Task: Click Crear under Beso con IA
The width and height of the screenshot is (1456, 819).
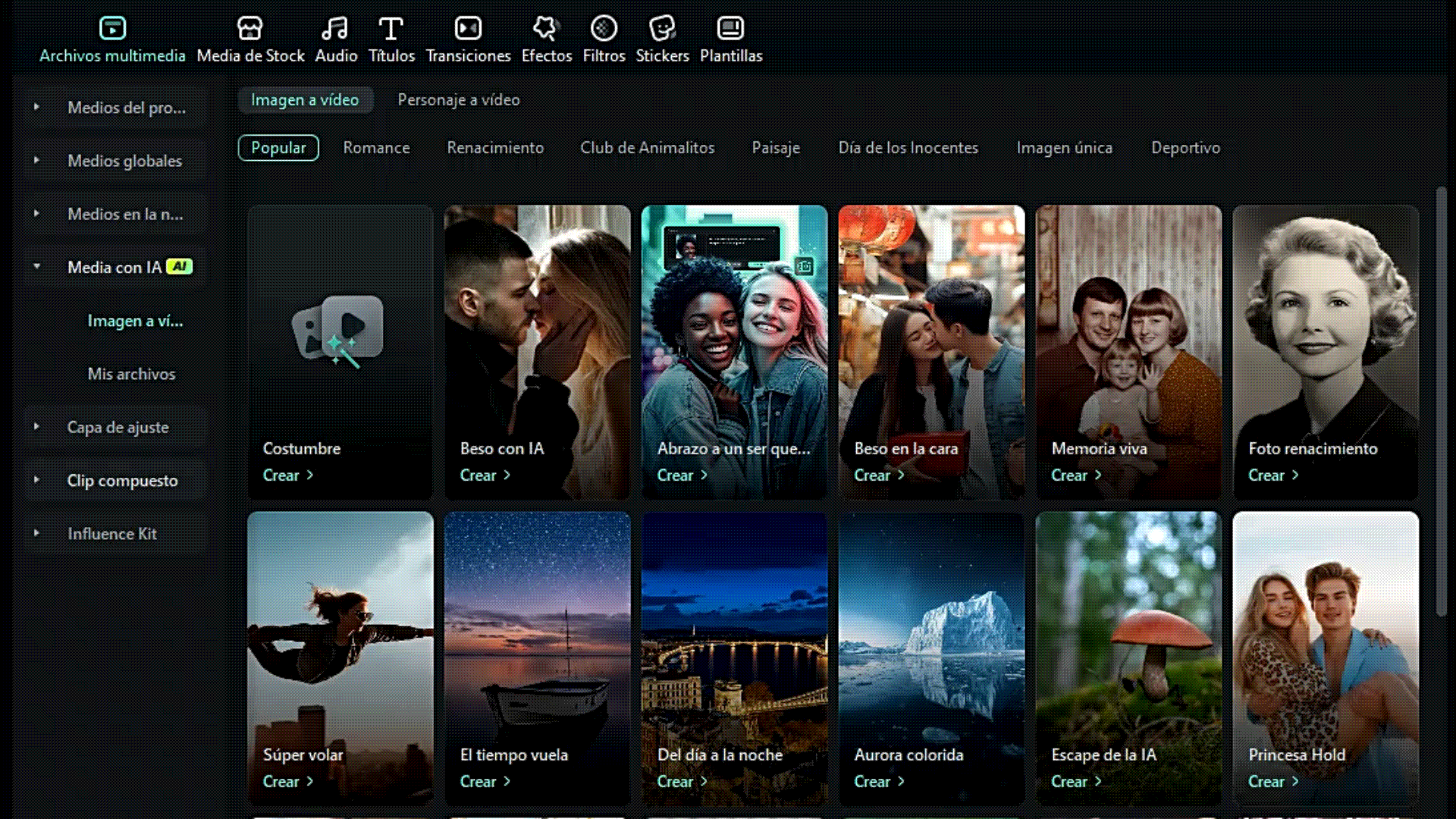Action: pos(485,475)
